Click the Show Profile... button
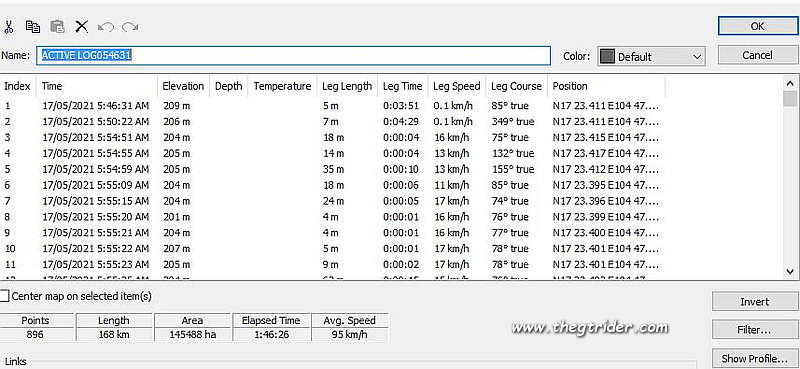 pyautogui.click(x=754, y=358)
